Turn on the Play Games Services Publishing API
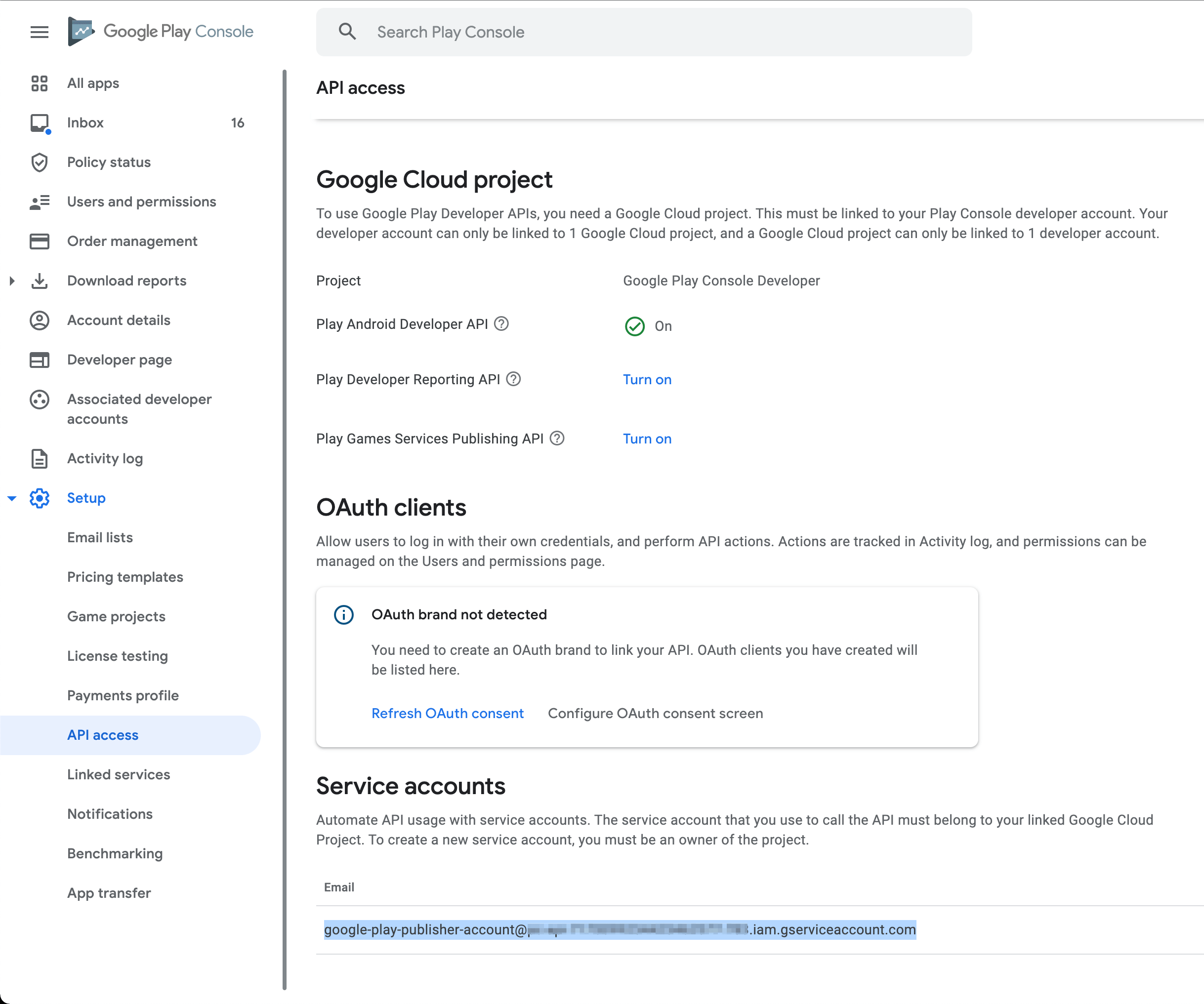 [647, 439]
